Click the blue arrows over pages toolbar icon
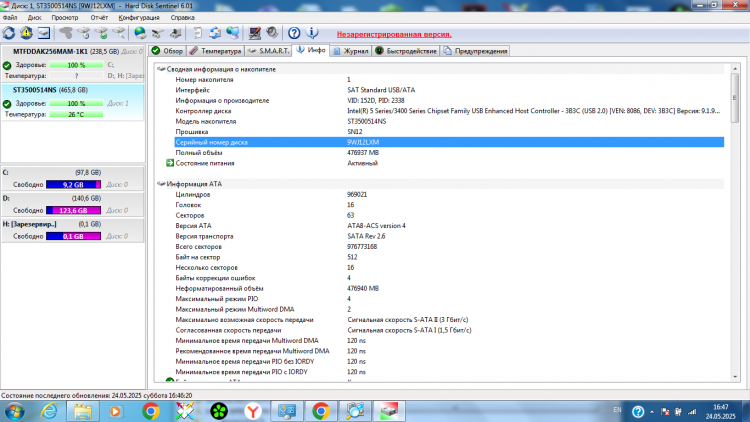Image resolution: width=750 pixels, height=422 pixels. pyautogui.click(x=215, y=33)
